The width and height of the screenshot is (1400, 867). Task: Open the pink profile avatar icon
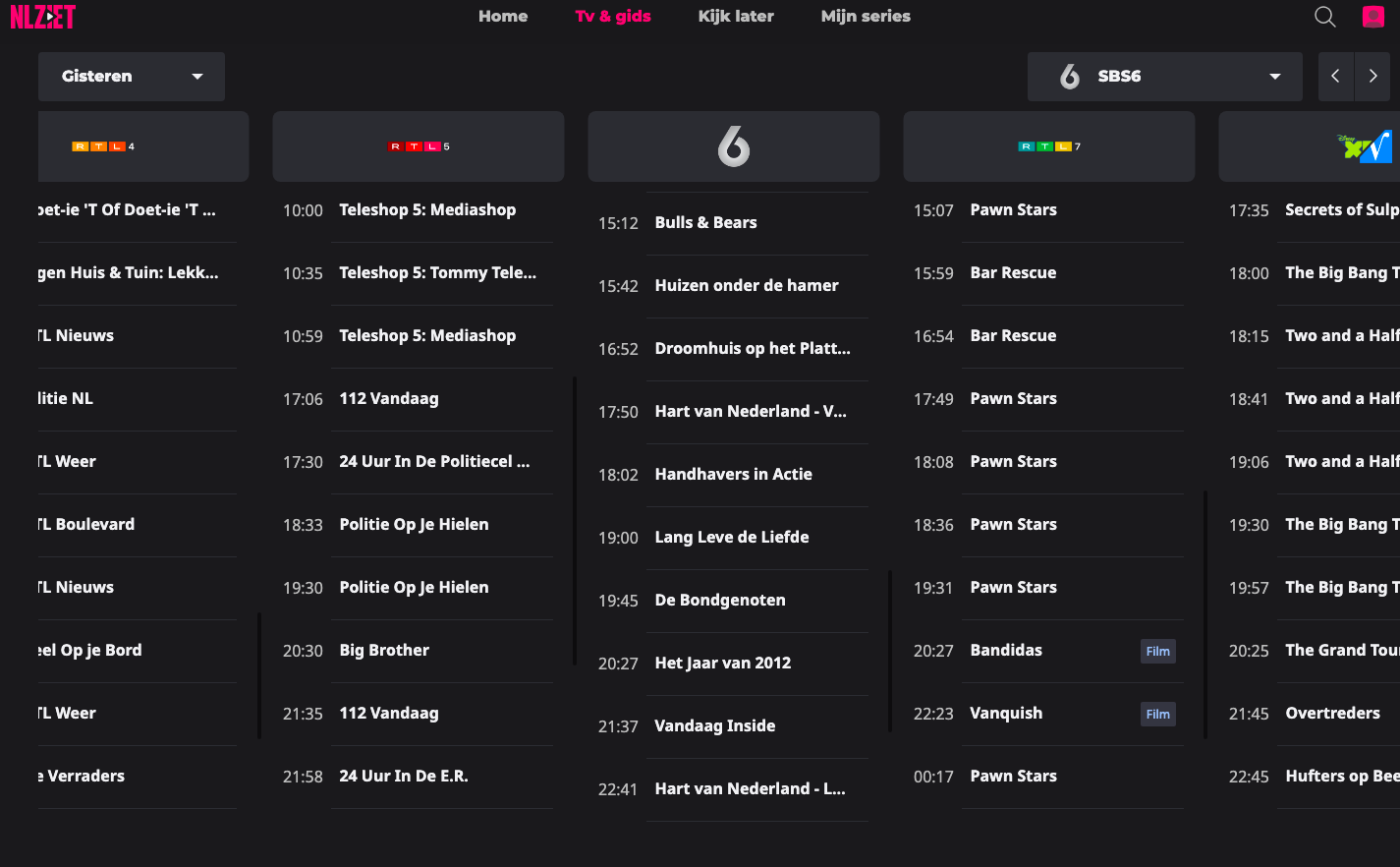pyautogui.click(x=1372, y=17)
